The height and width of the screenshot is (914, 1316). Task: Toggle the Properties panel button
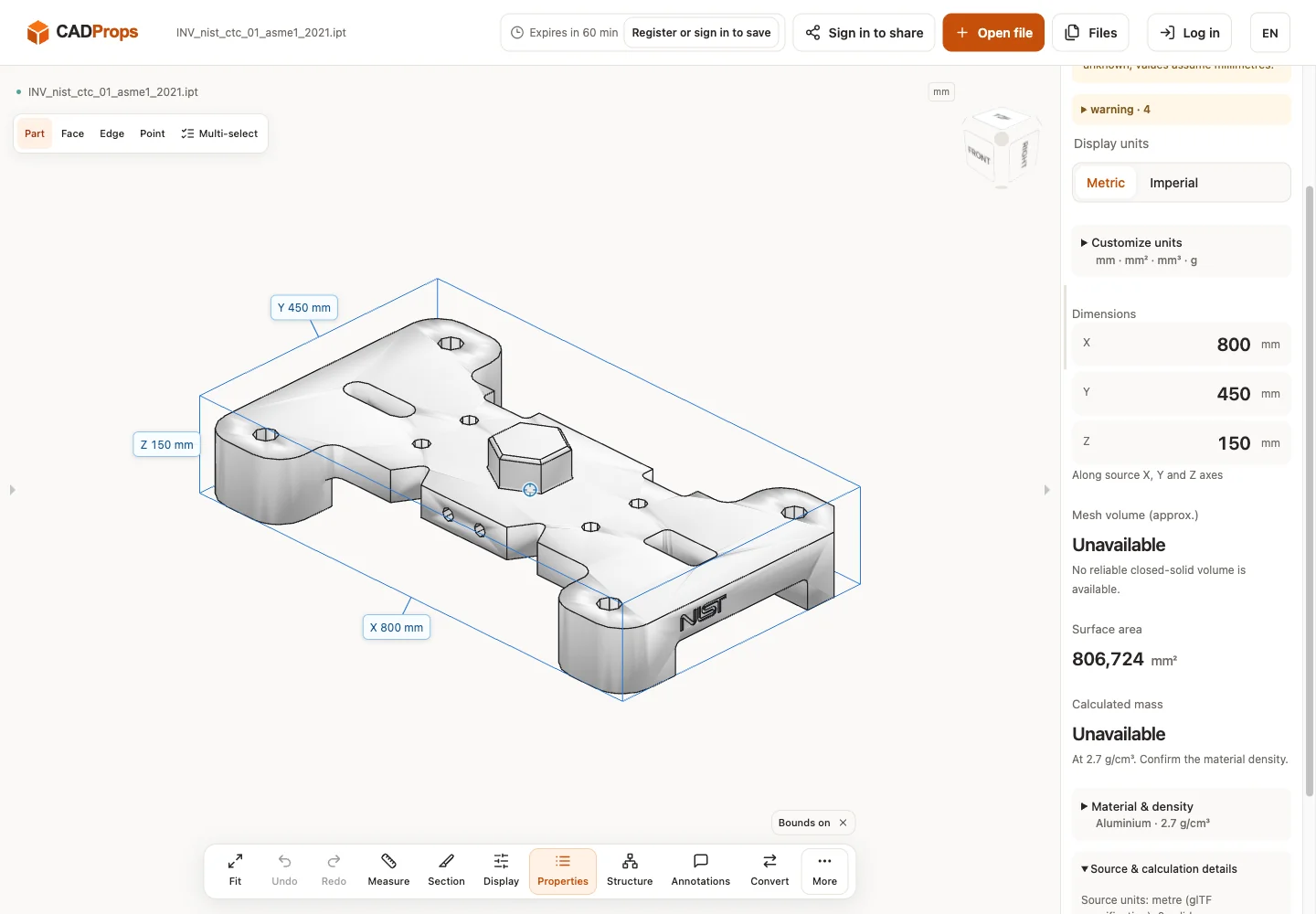563,870
